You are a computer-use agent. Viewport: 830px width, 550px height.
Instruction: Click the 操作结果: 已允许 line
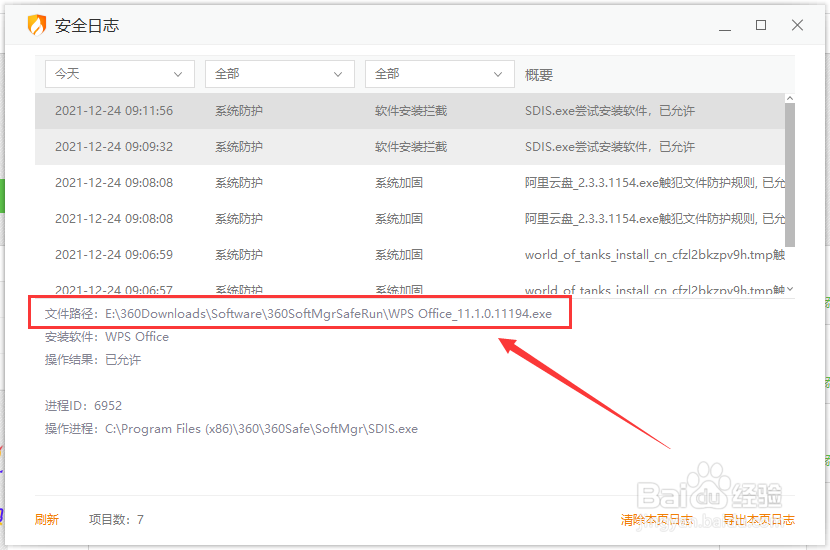93,360
